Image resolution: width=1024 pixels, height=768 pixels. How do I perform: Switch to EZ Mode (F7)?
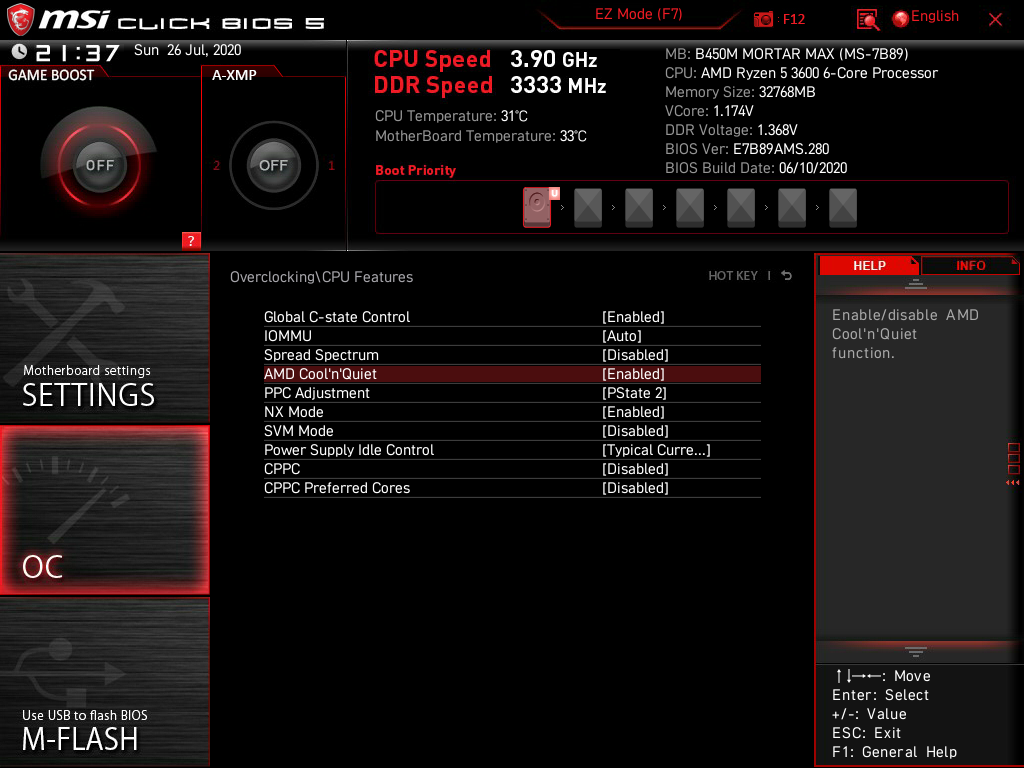pyautogui.click(x=638, y=14)
